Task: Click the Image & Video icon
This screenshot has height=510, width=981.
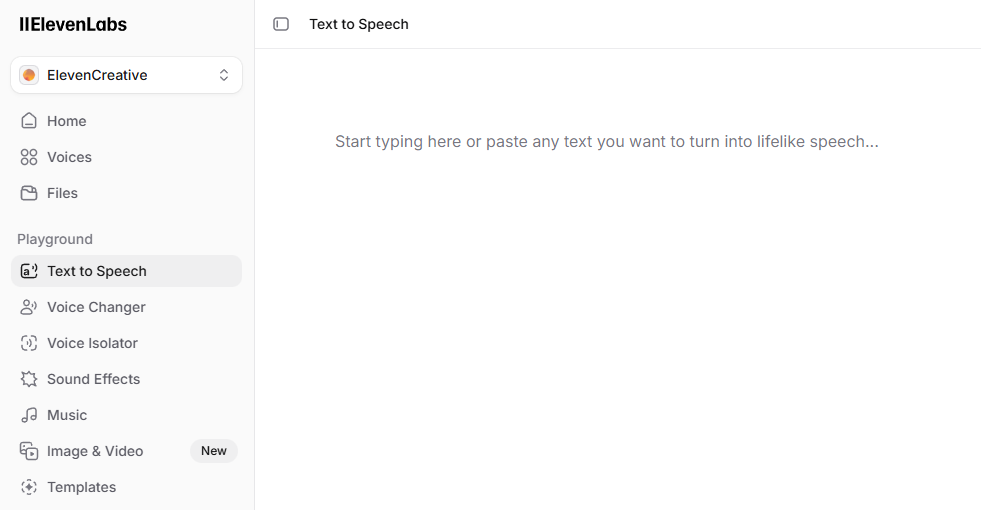Action: click(x=29, y=451)
